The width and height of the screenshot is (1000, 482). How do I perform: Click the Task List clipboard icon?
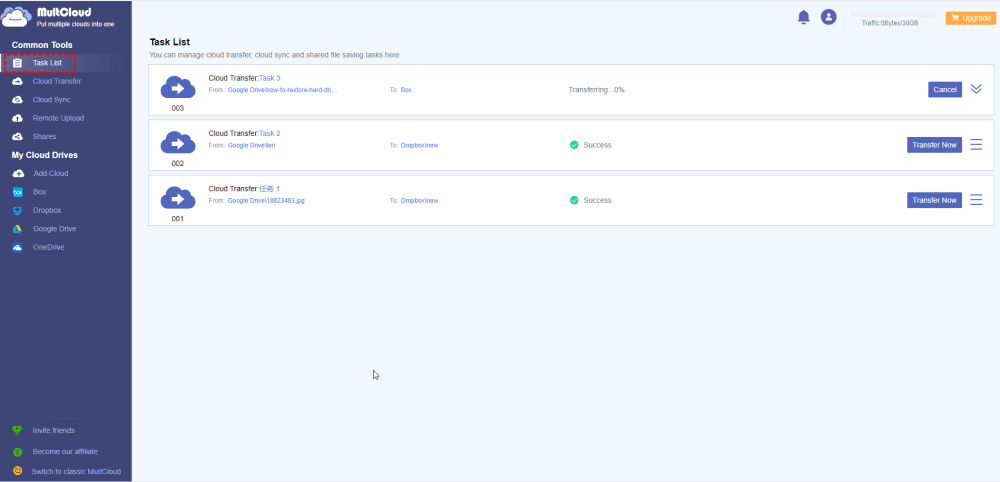(x=18, y=63)
